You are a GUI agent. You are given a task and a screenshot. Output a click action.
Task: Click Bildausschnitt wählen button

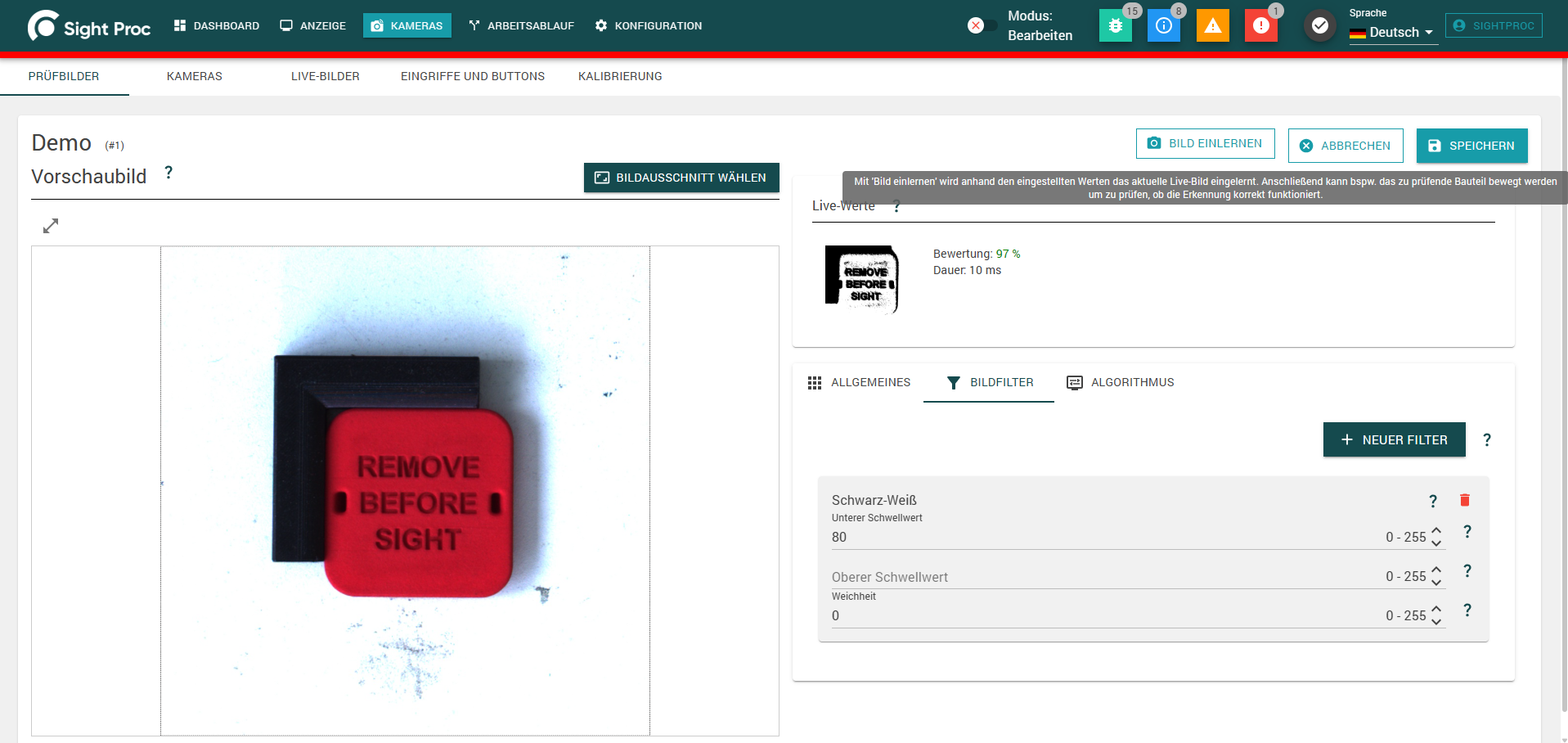(x=681, y=178)
